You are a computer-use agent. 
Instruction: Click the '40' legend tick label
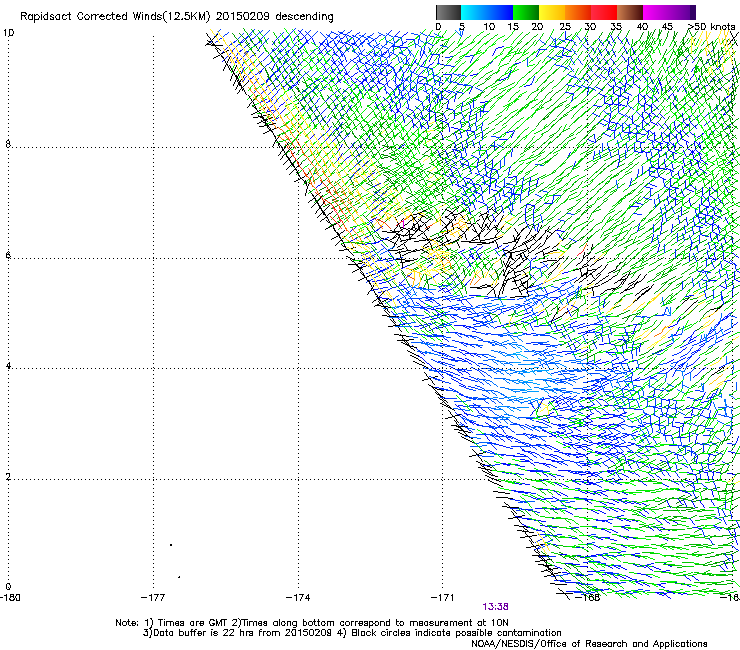tap(642, 27)
